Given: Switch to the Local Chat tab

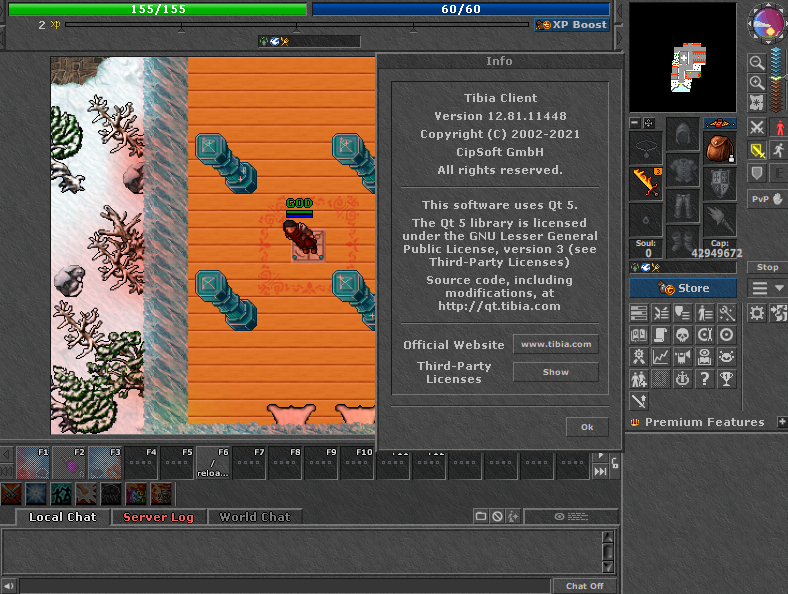Looking at the screenshot, I should coord(62,517).
